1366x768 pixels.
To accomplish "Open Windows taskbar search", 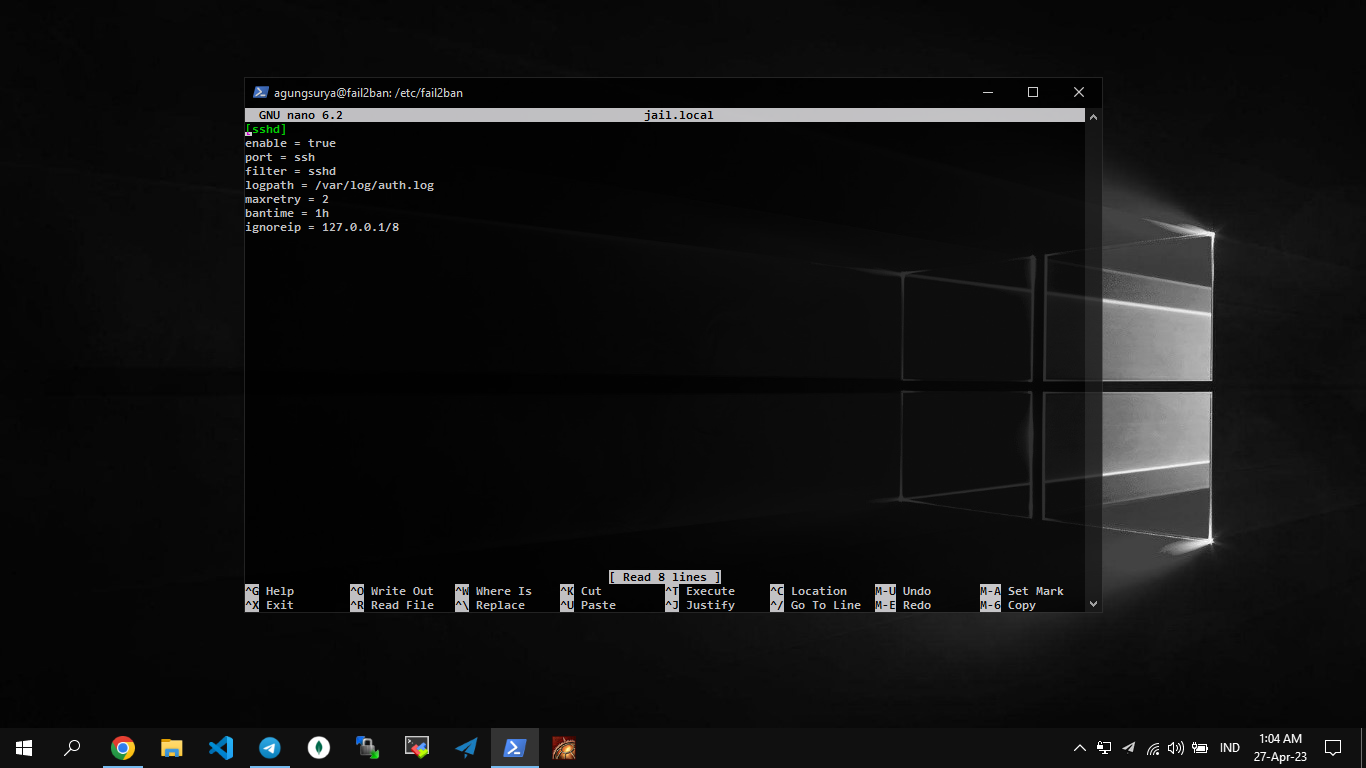I will [x=72, y=748].
